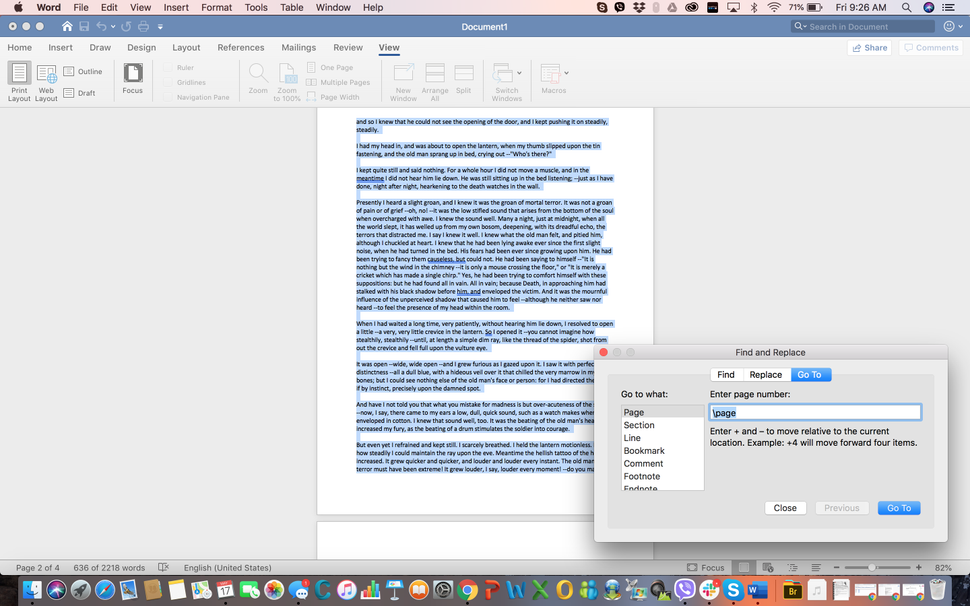The image size is (970, 606).
Task: Switch to Web Layout view
Action: tap(45, 79)
